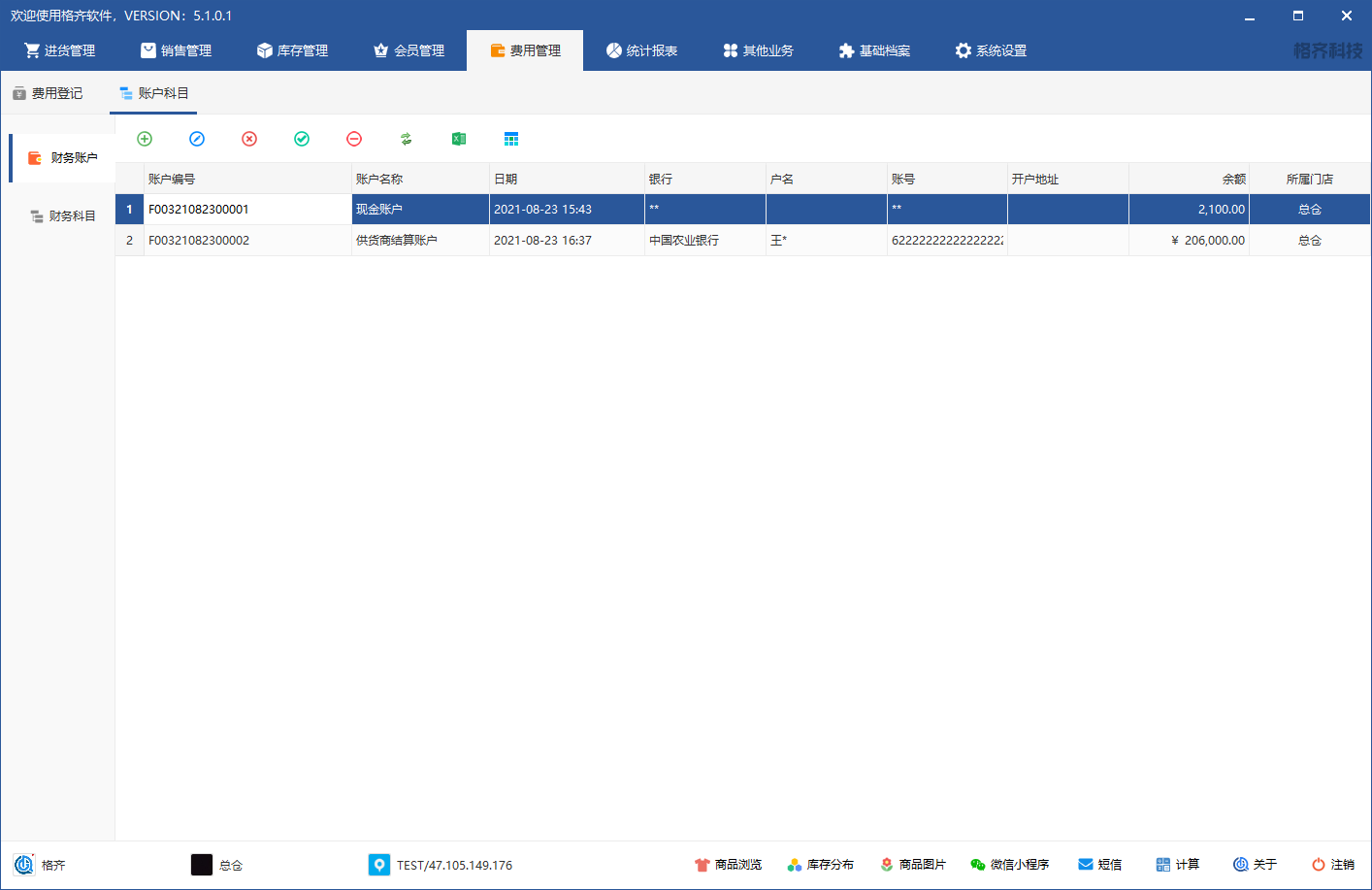Open the 销售管理 menu

pyautogui.click(x=176, y=50)
